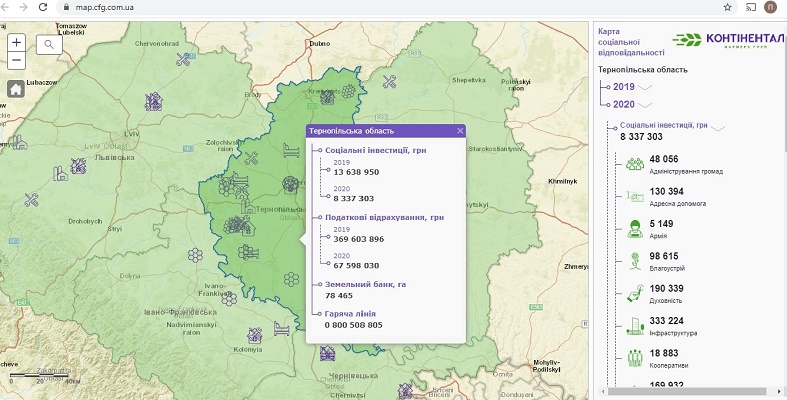
Task: Close the Тернопільська область popup
Action: coord(460,131)
